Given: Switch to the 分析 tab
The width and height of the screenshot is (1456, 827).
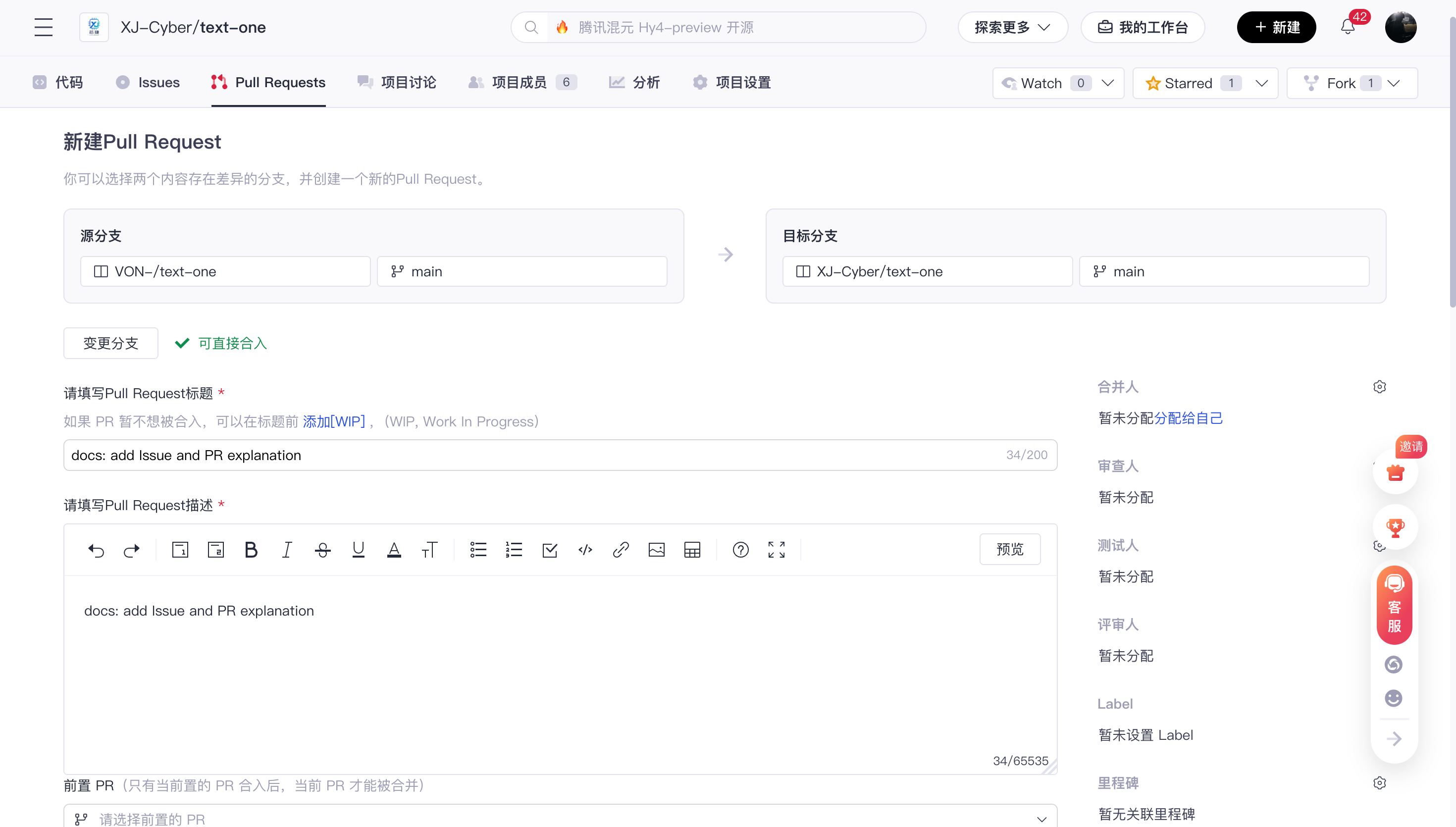Looking at the screenshot, I should point(634,82).
